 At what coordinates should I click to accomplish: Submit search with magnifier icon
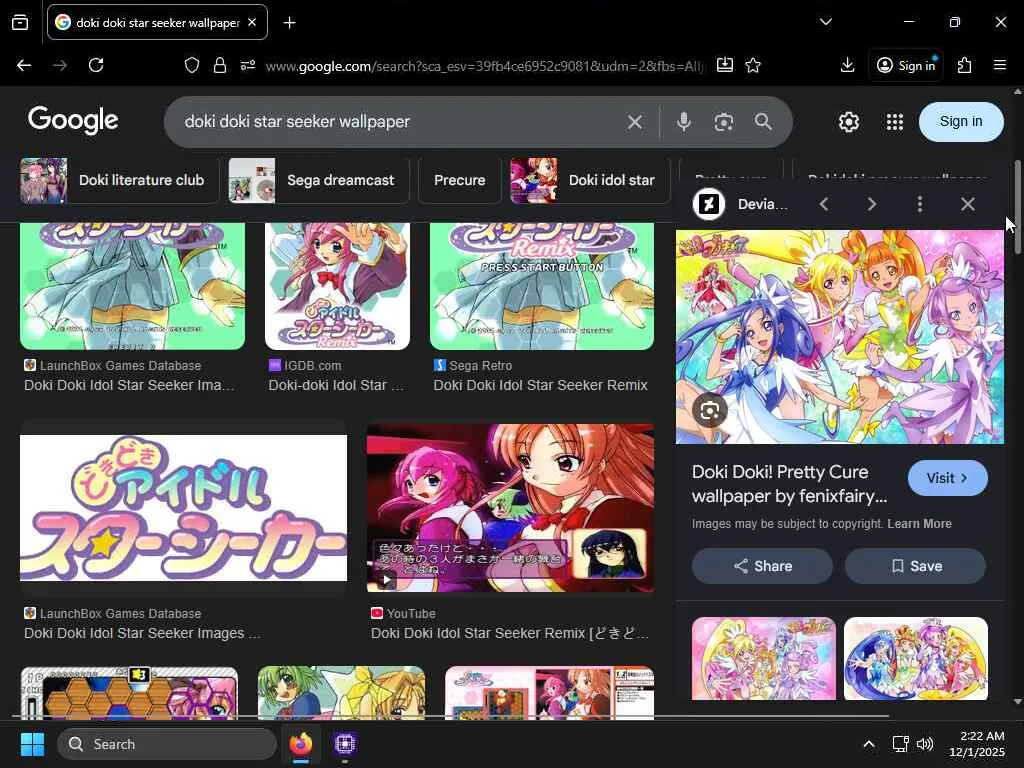[763, 122]
